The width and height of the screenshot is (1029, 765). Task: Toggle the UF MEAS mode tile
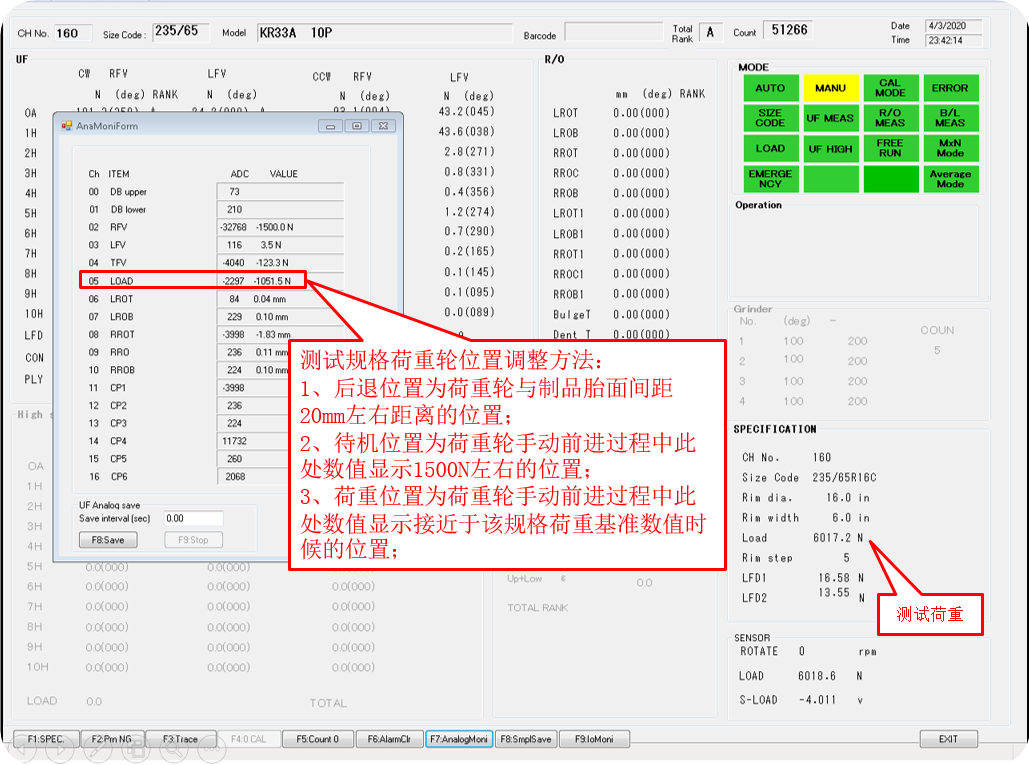pos(830,118)
